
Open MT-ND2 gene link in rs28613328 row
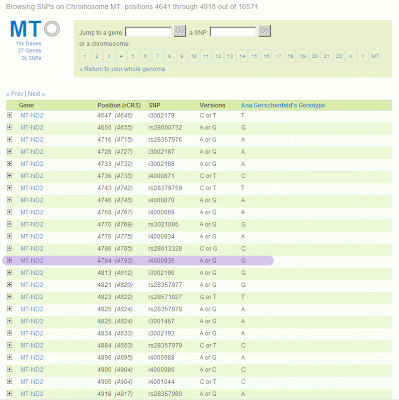(x=32, y=248)
